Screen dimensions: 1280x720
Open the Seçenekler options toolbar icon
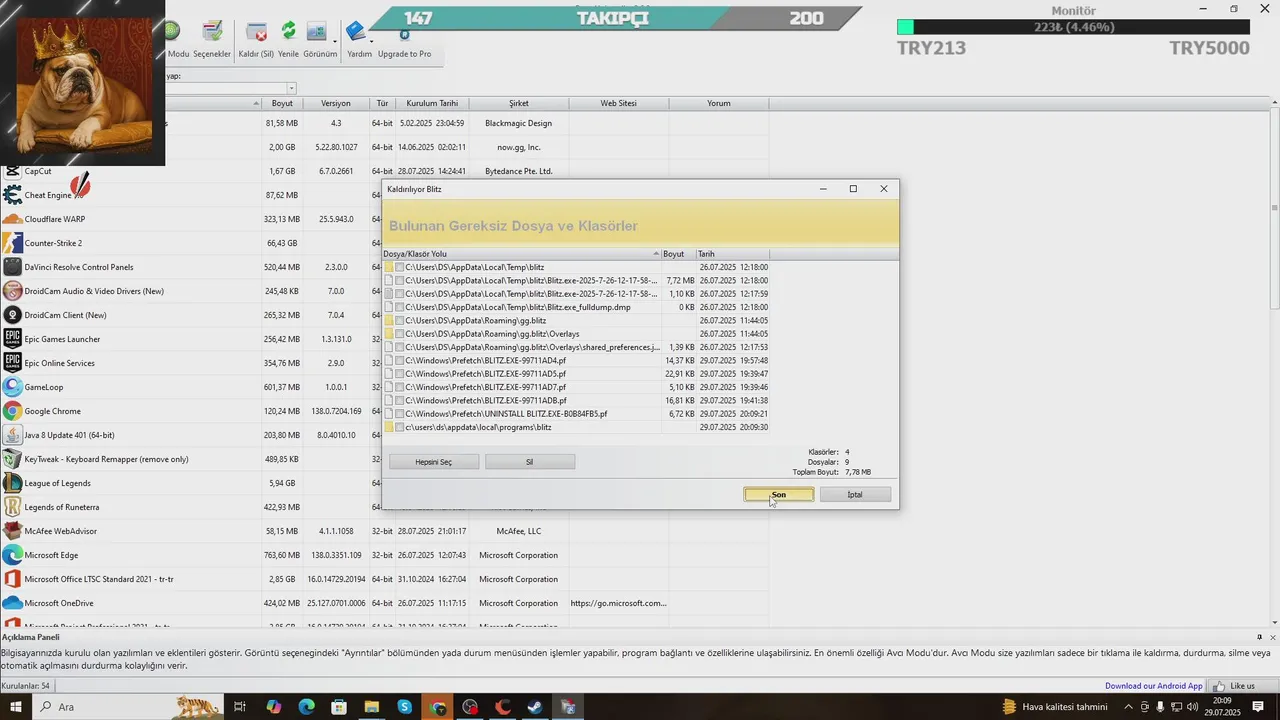[212, 32]
